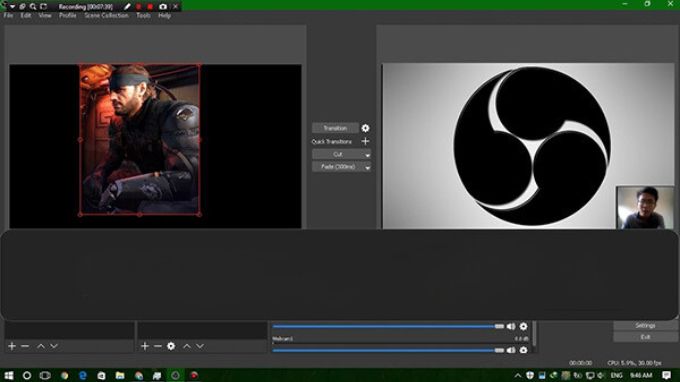Screen dimensions: 680x382
Task: Open transition settings gear beside Transition
Action: click(x=365, y=128)
